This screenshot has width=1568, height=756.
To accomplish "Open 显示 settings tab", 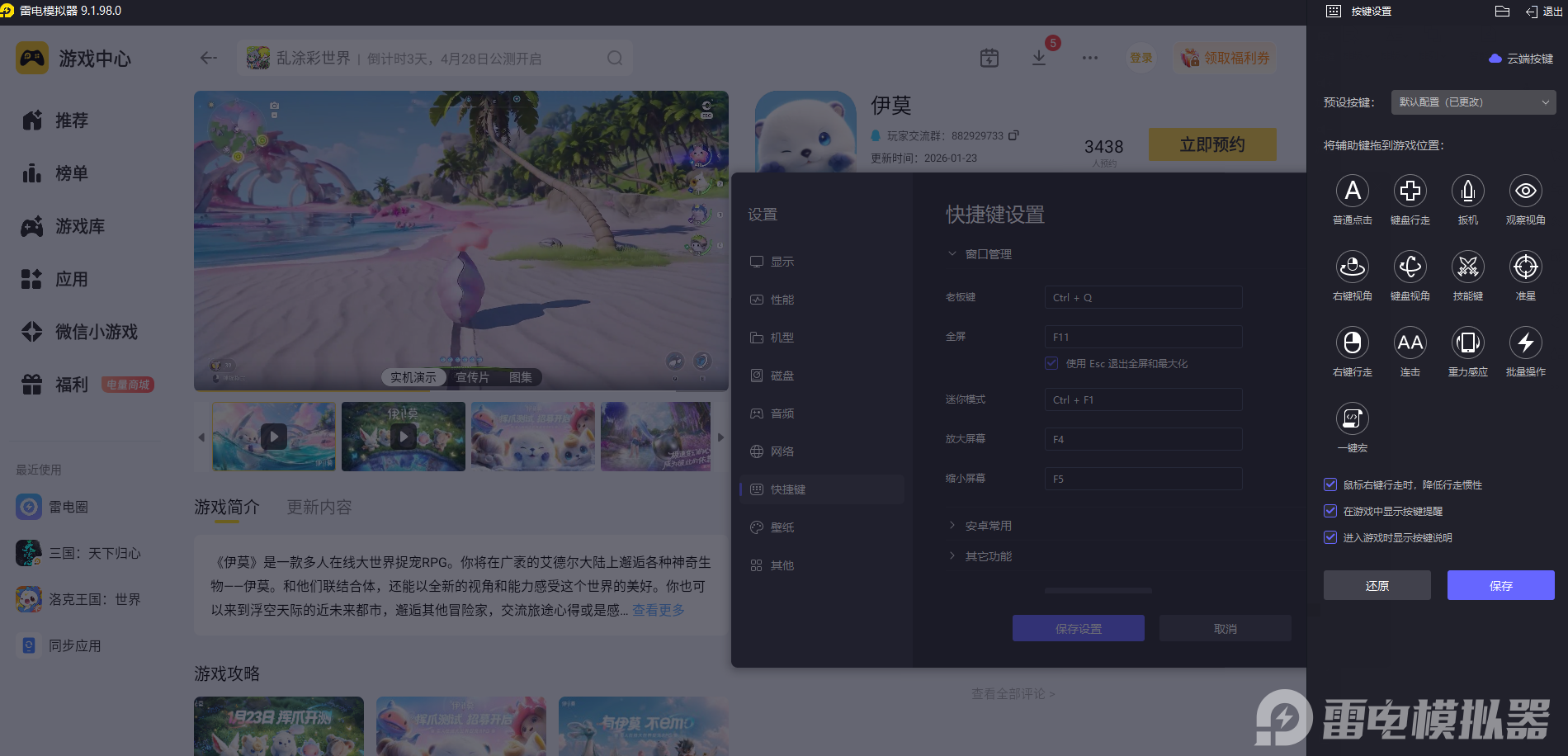I will point(822,262).
